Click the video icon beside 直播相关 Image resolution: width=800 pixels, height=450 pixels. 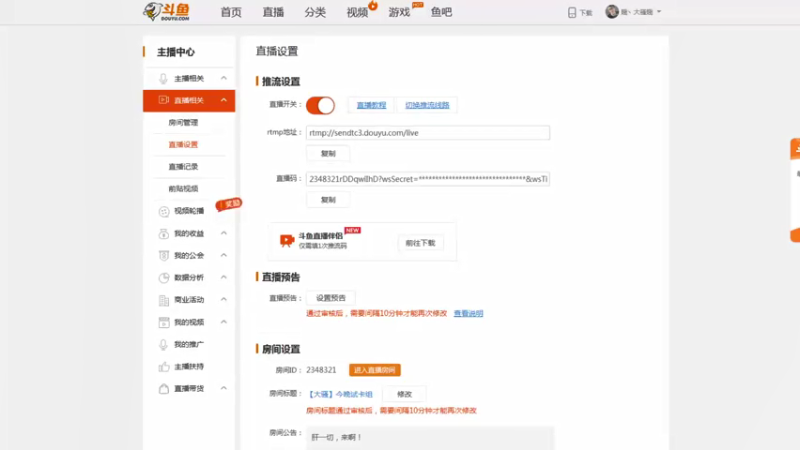[163, 100]
